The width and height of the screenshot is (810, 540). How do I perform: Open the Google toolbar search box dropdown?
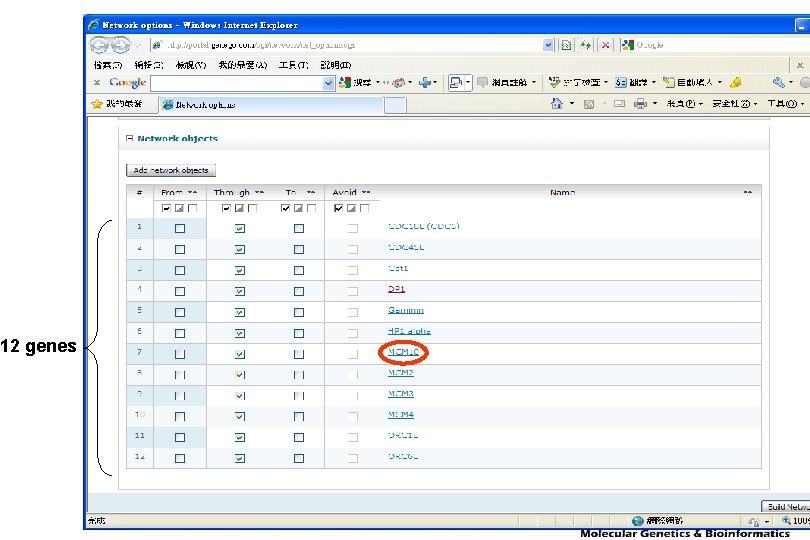328,83
